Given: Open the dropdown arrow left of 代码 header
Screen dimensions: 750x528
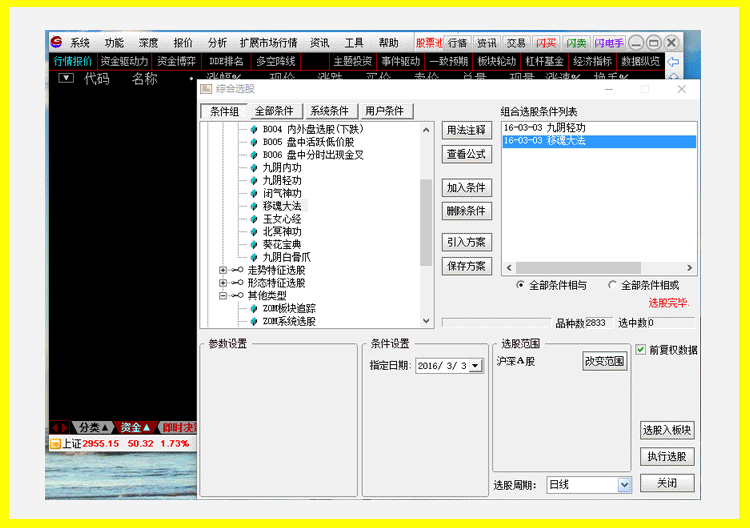Looking at the screenshot, I should [x=66, y=78].
